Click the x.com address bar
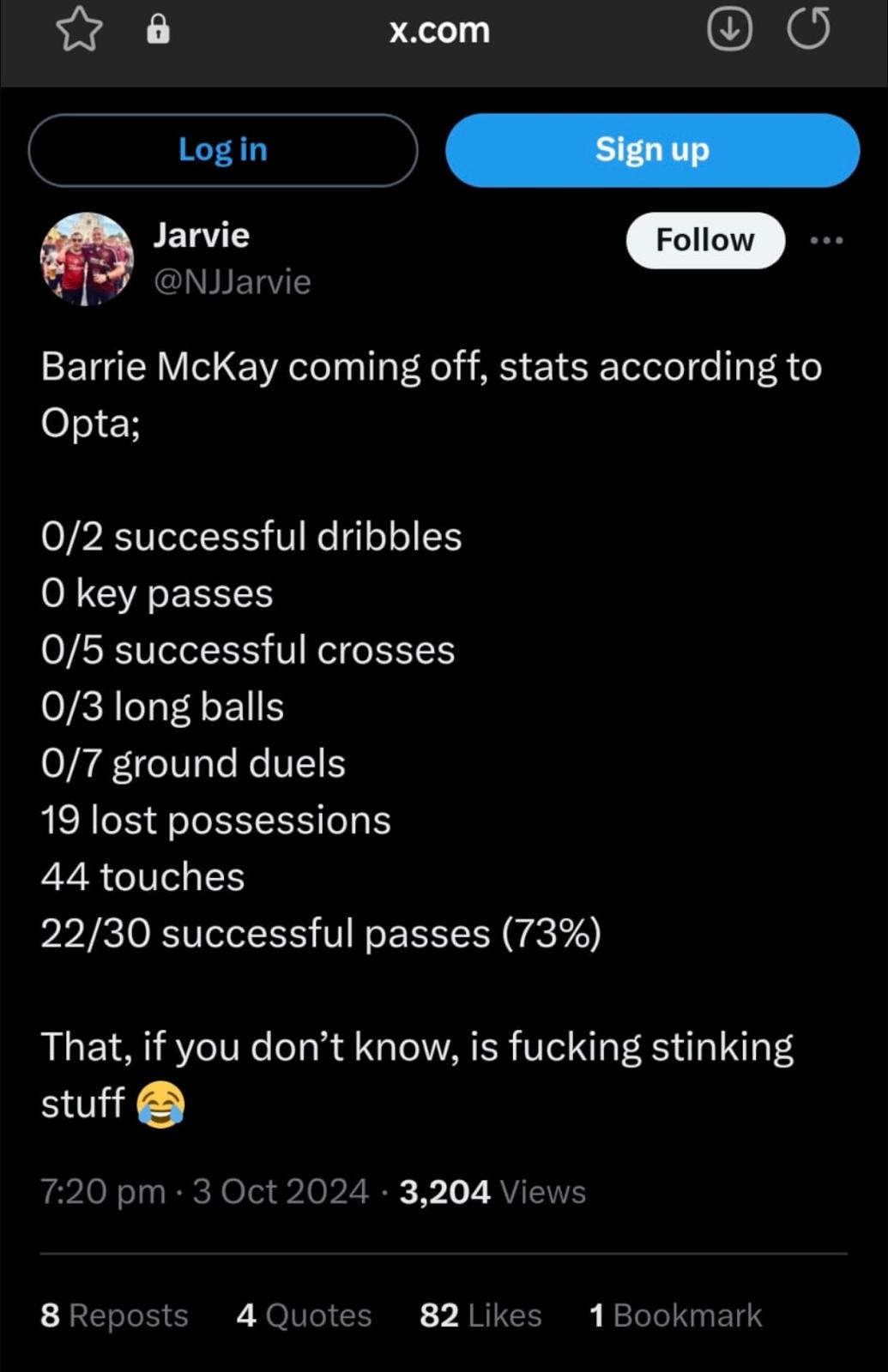 click(x=439, y=31)
